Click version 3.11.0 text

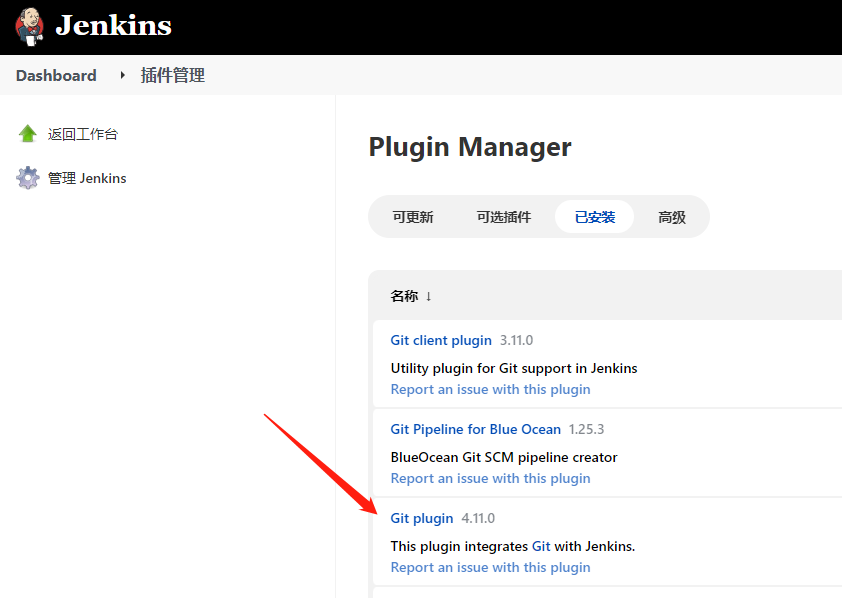pos(517,340)
